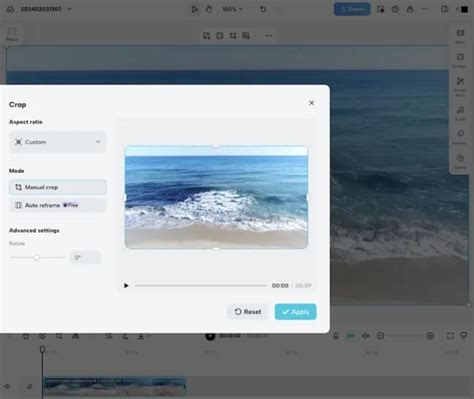
Task: Open the help question-mark icon in the header
Action: [395, 9]
